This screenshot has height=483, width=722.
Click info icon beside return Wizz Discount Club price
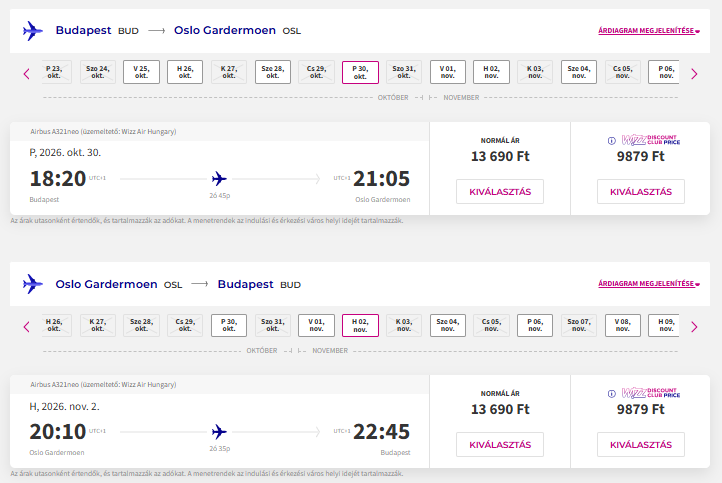point(611,394)
